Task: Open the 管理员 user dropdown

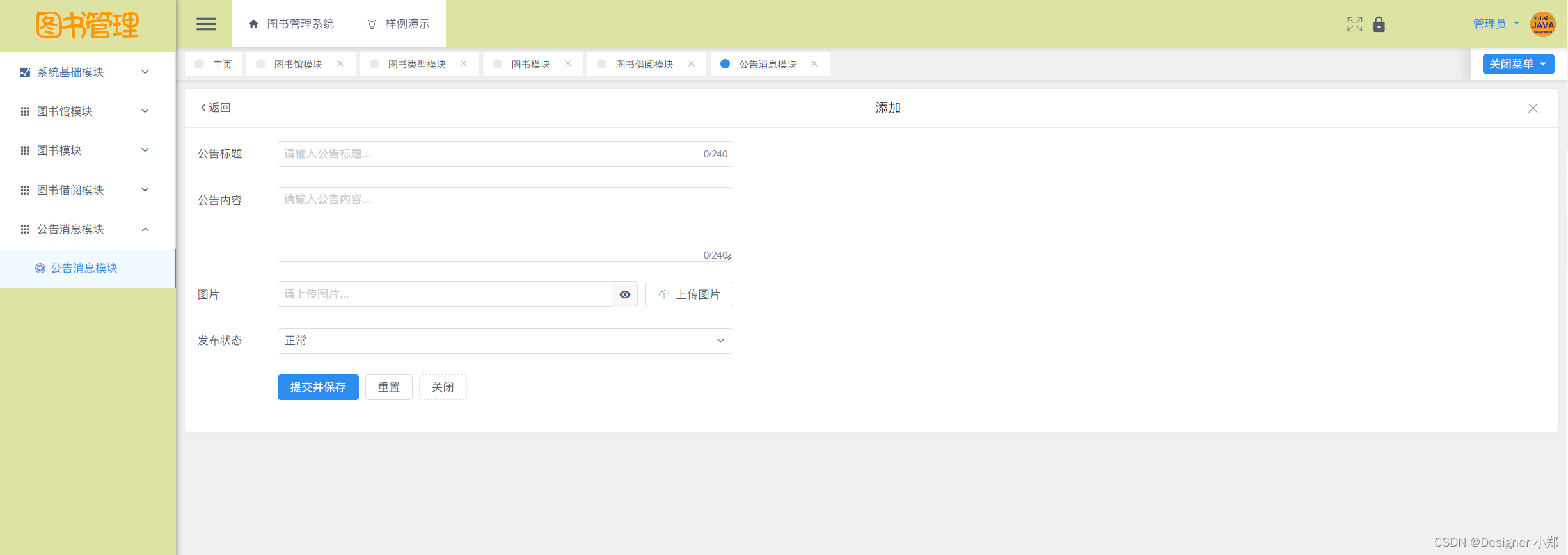Action: pos(1496,24)
